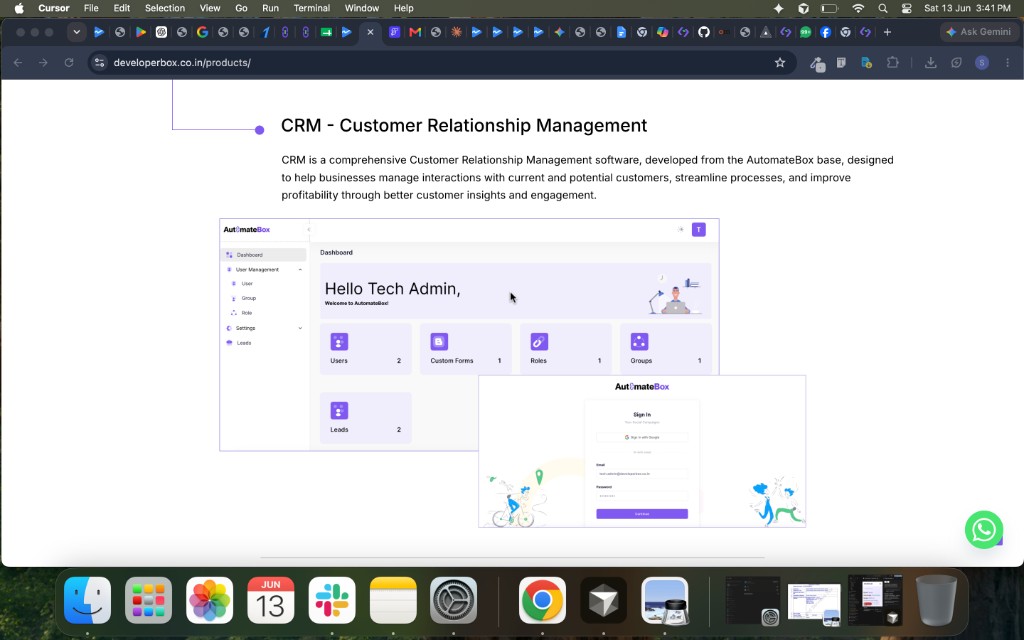
Task: Click the Cursor cube icon in menu bar
Action: 803,8
